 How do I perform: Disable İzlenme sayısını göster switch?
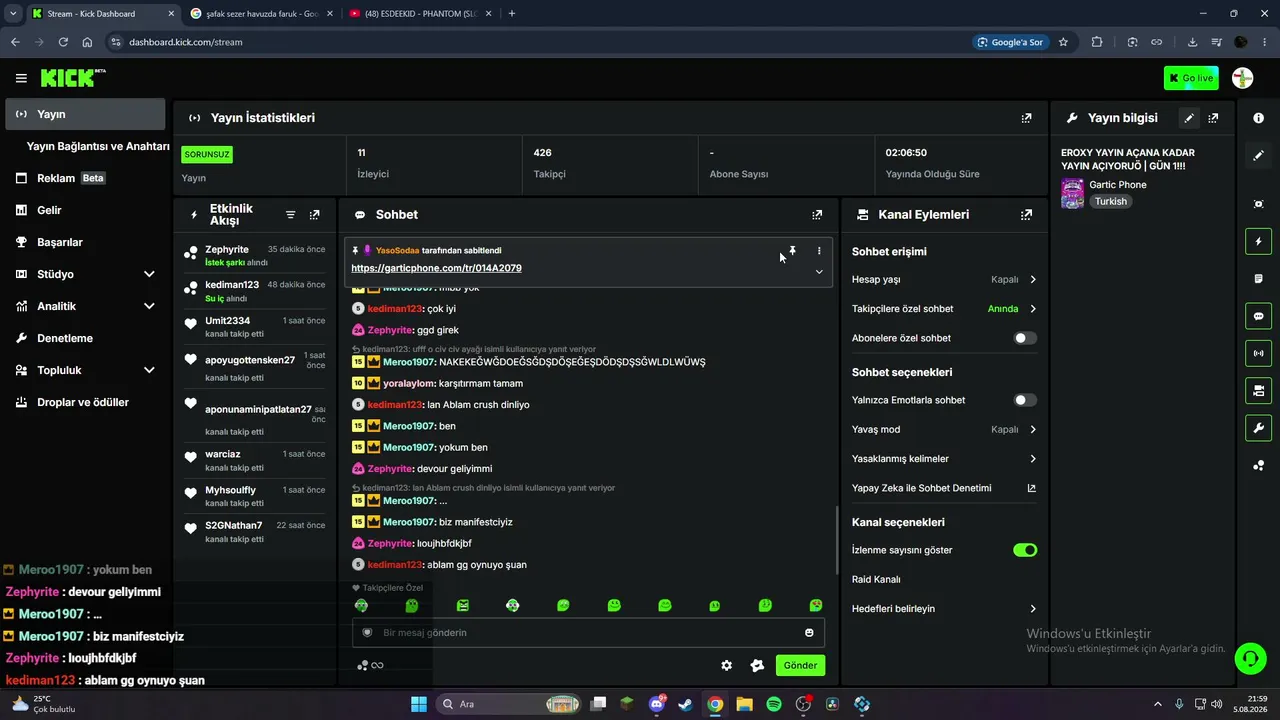point(1025,550)
